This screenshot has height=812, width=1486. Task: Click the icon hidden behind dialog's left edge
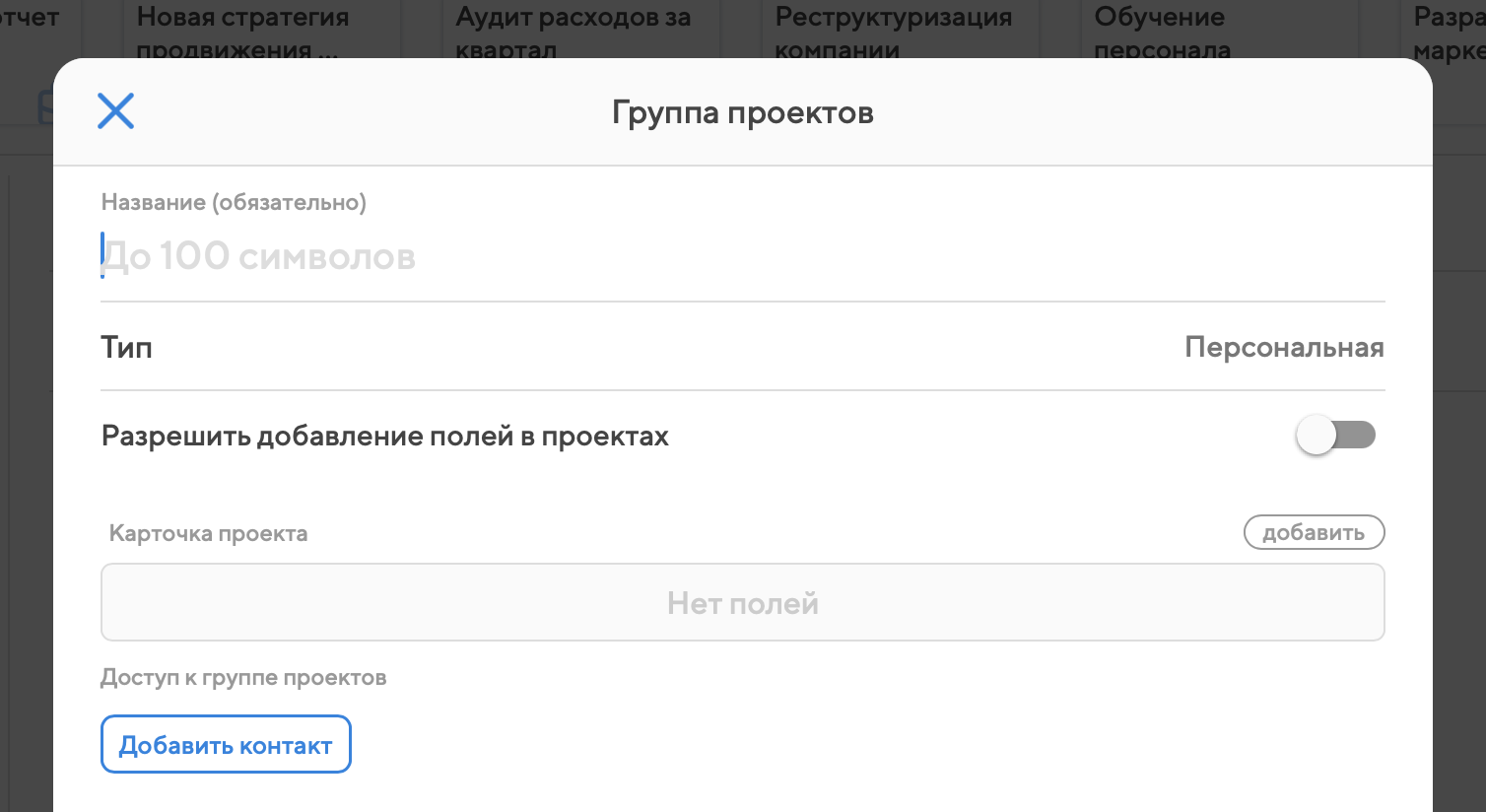44,106
